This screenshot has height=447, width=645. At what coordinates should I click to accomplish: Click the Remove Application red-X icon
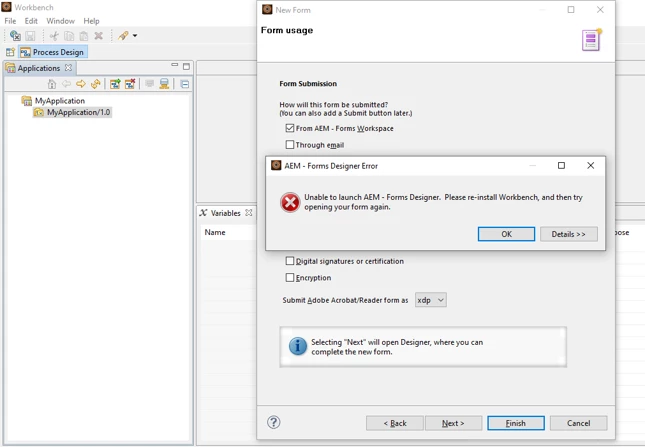[x=130, y=84]
